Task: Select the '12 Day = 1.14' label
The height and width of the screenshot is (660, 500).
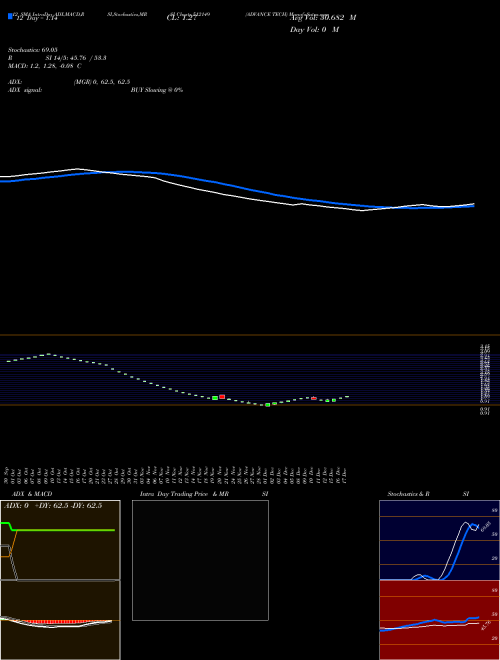Action: click(x=37, y=19)
